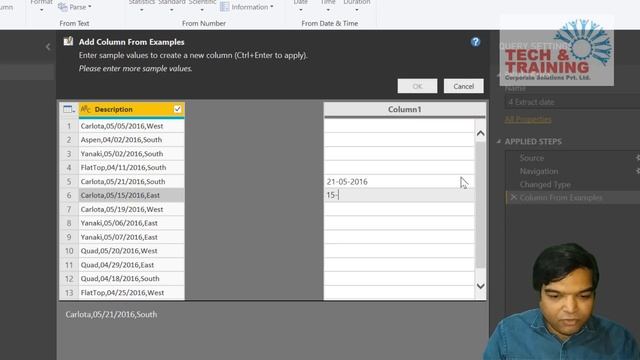Select row 'Quad,05/20/2016,West'
The image size is (640, 360).
(x=131, y=251)
